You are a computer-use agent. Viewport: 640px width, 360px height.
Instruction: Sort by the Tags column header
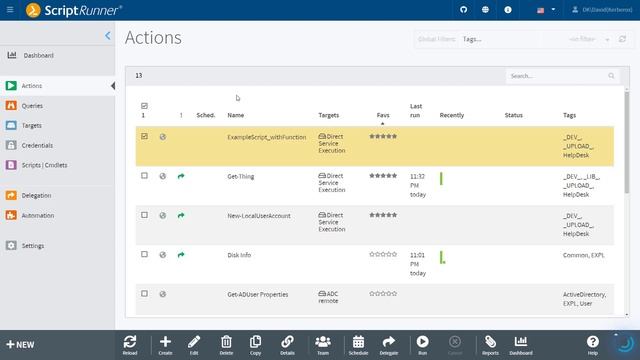pyautogui.click(x=569, y=115)
